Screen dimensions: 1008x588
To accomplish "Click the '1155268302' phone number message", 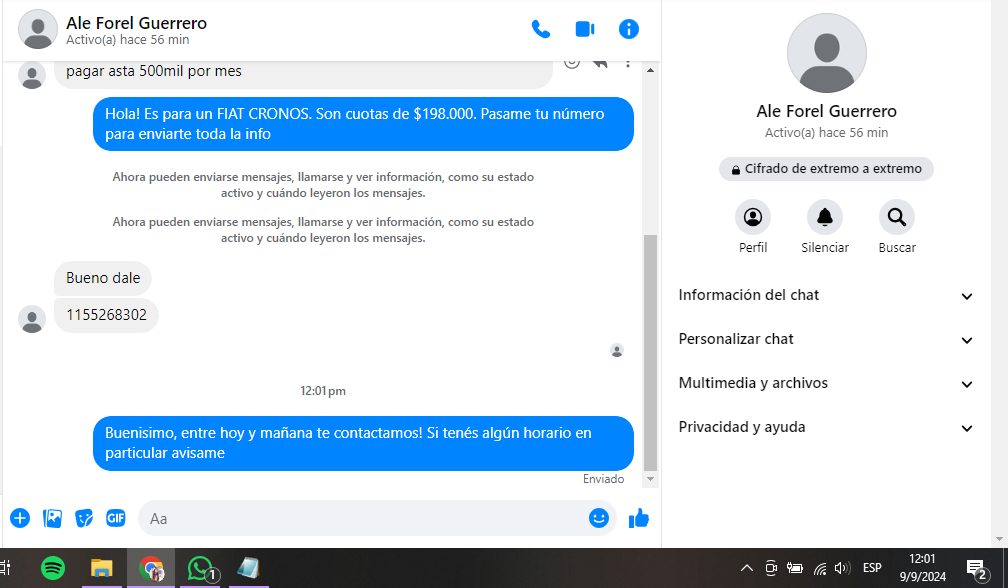I will tap(106, 315).
